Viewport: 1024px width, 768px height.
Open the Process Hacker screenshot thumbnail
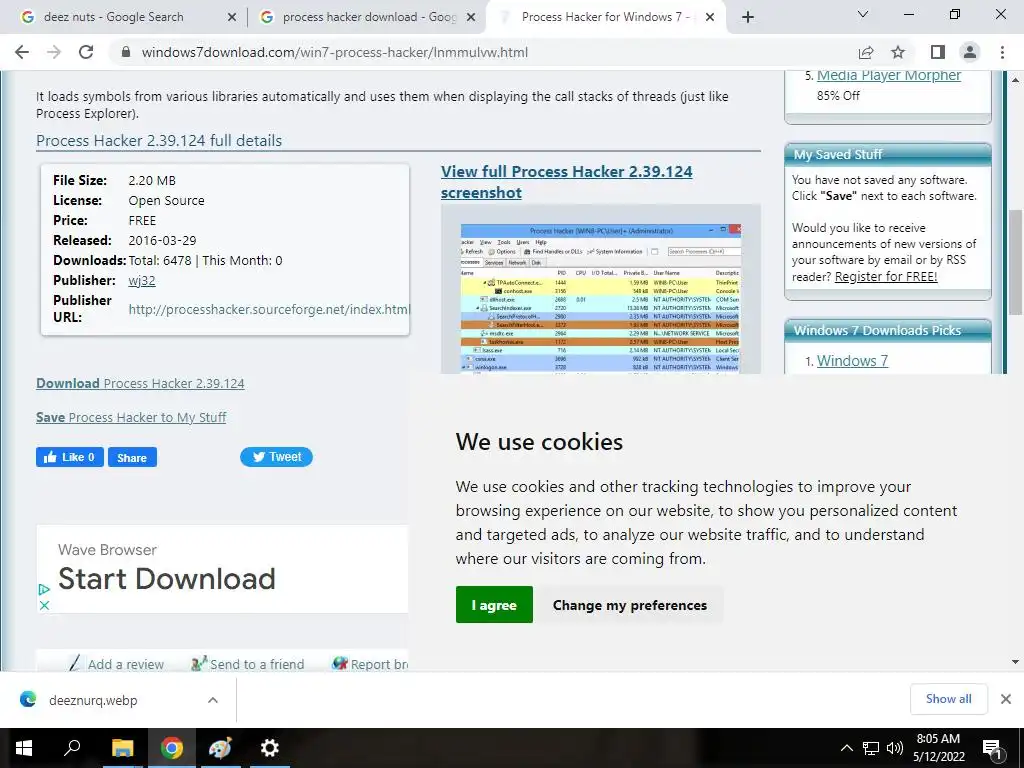click(601, 298)
